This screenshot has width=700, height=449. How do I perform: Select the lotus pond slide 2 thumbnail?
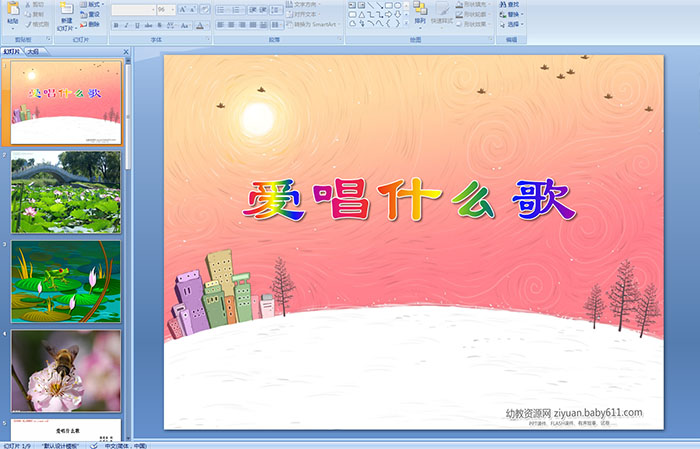coord(66,191)
